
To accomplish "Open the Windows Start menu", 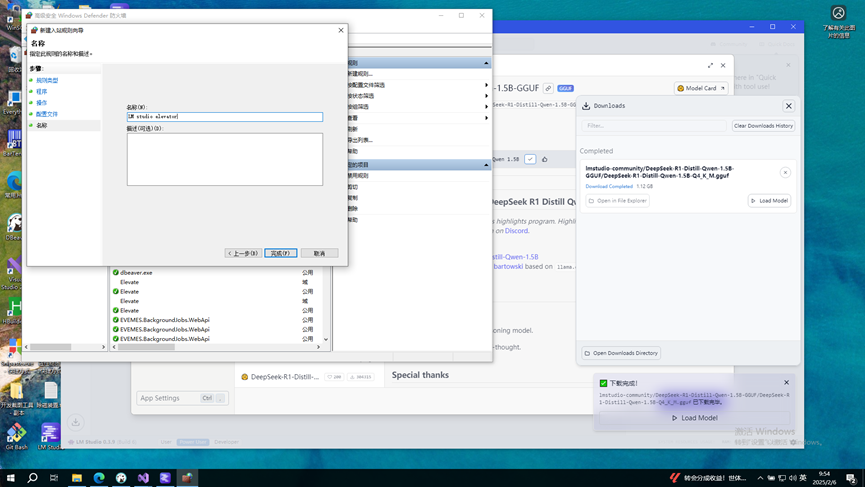I will (x=10, y=478).
